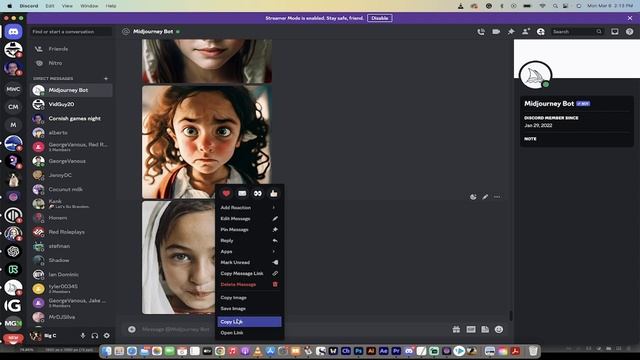Open emoji picker in message box
640x360 pixels.
point(499,329)
